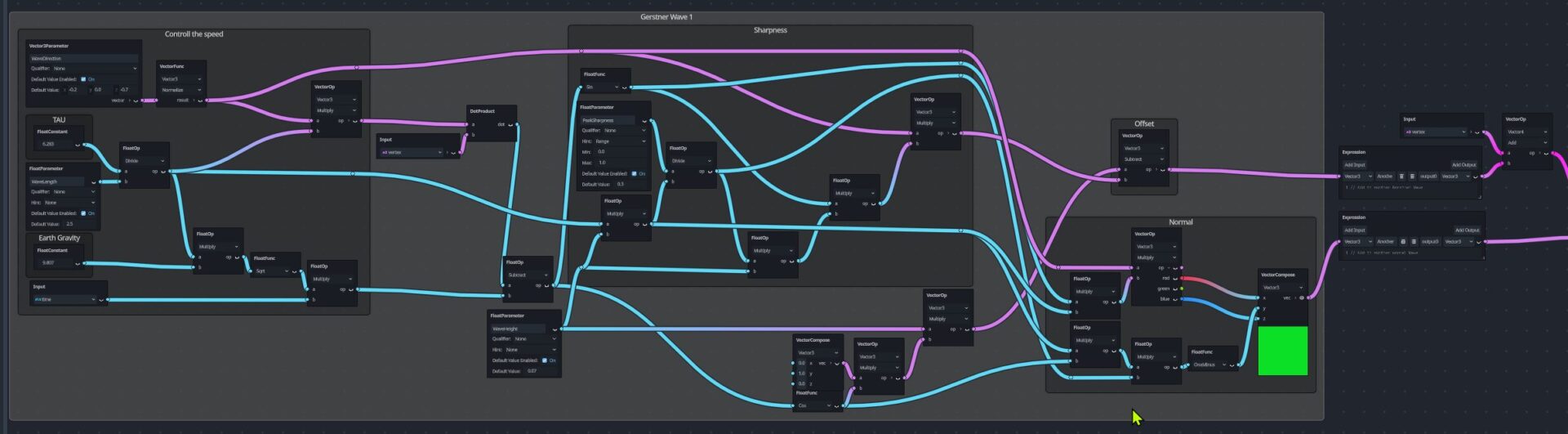Toggle preview eye on Normal VectorOp red port
Image resolution: width=1568 pixels, height=434 pixels.
click(x=1174, y=278)
